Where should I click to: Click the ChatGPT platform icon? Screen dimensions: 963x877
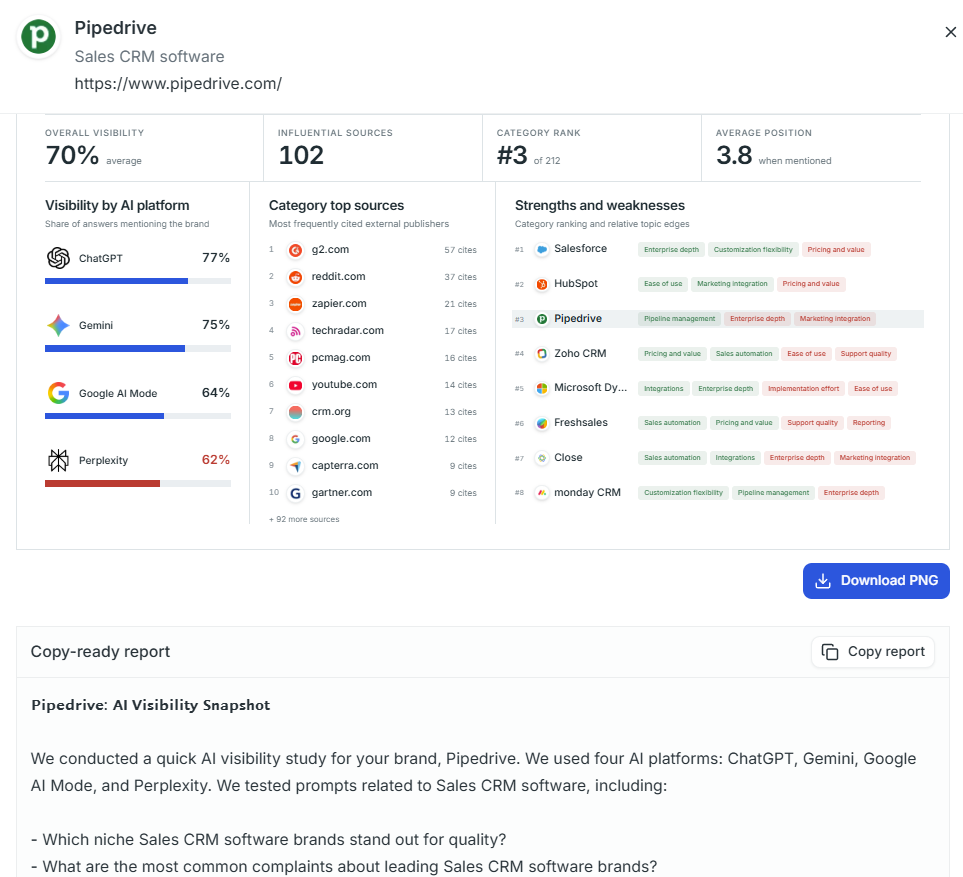[x=58, y=258]
